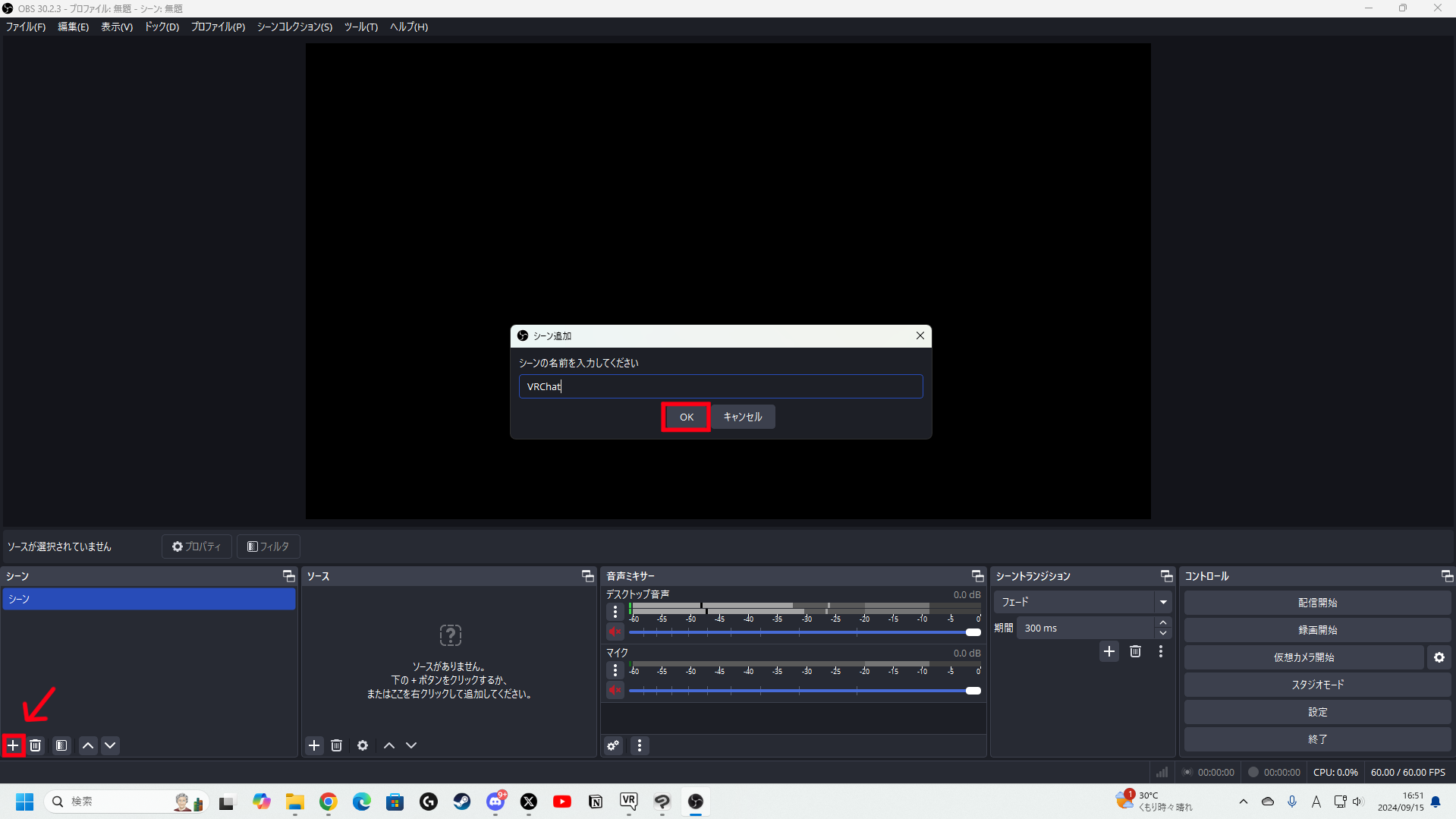1456x819 pixels.
Task: Delete selected source with the trash icon
Action: [337, 745]
